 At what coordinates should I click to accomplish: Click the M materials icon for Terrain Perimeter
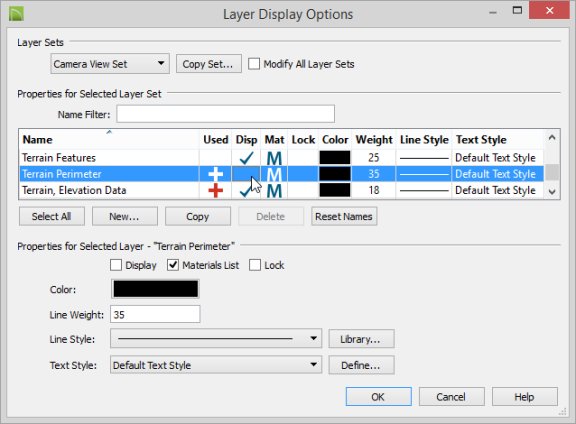pyautogui.click(x=274, y=174)
